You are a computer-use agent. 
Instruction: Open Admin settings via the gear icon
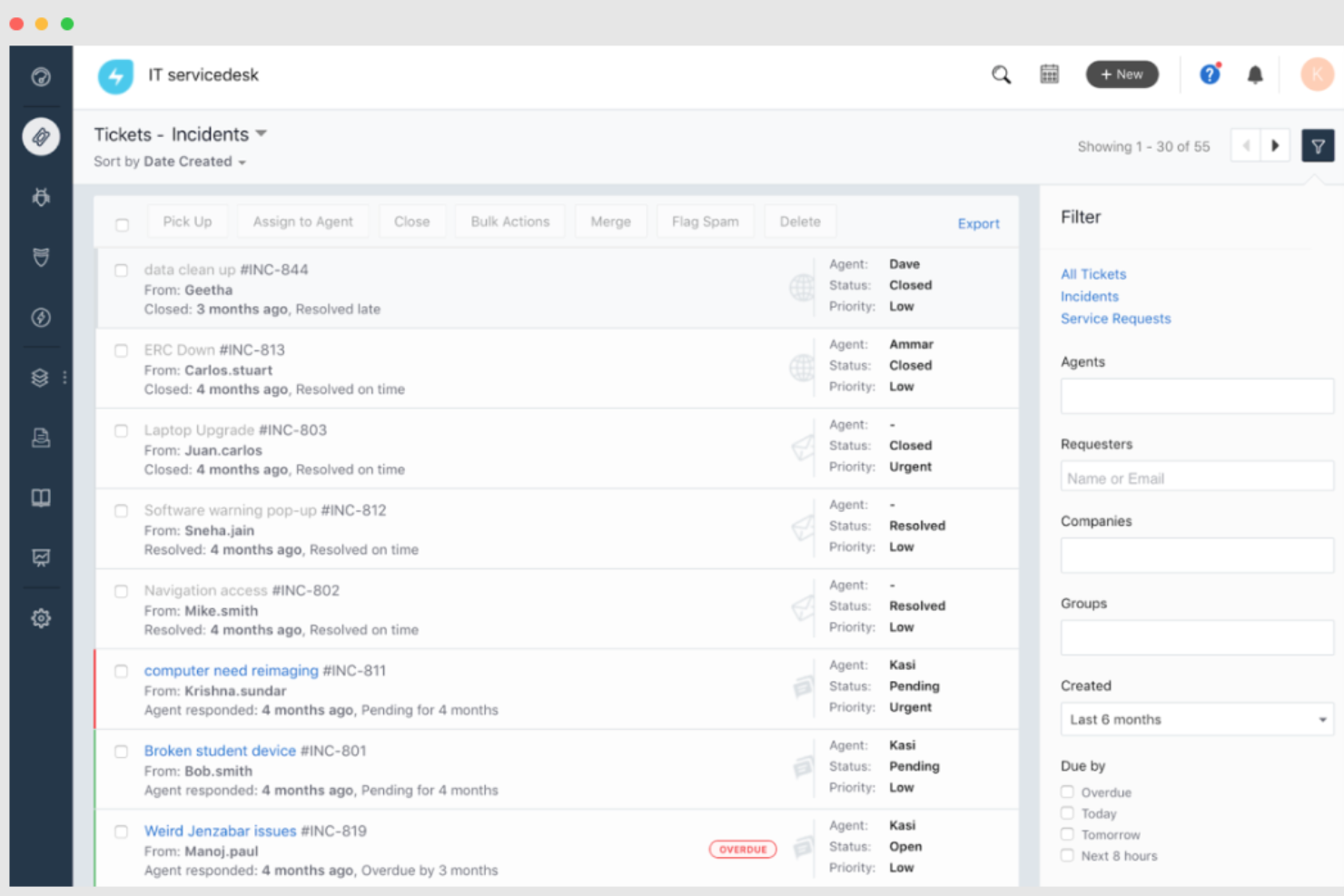(x=40, y=617)
